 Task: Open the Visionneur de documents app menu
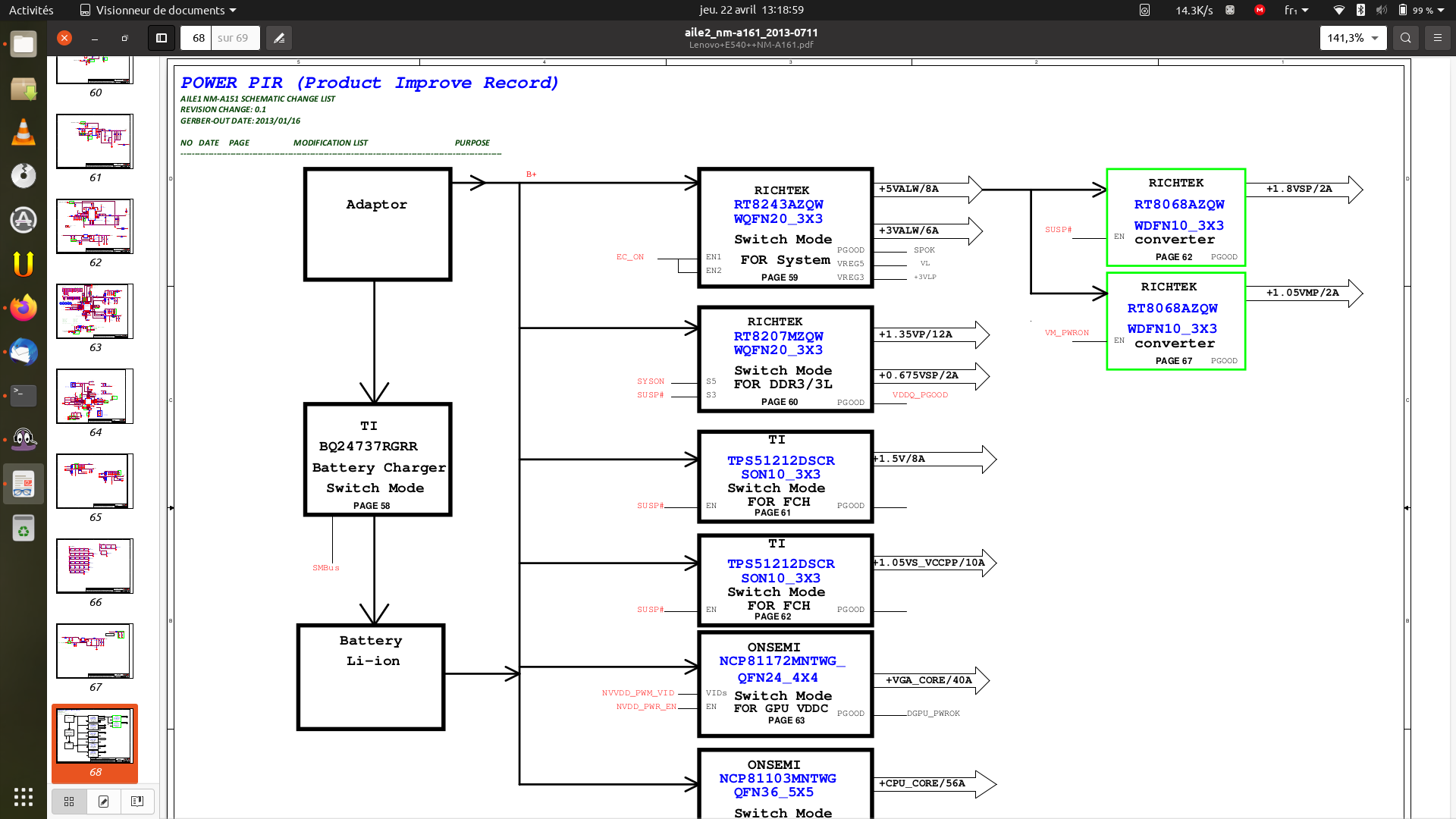point(158,10)
